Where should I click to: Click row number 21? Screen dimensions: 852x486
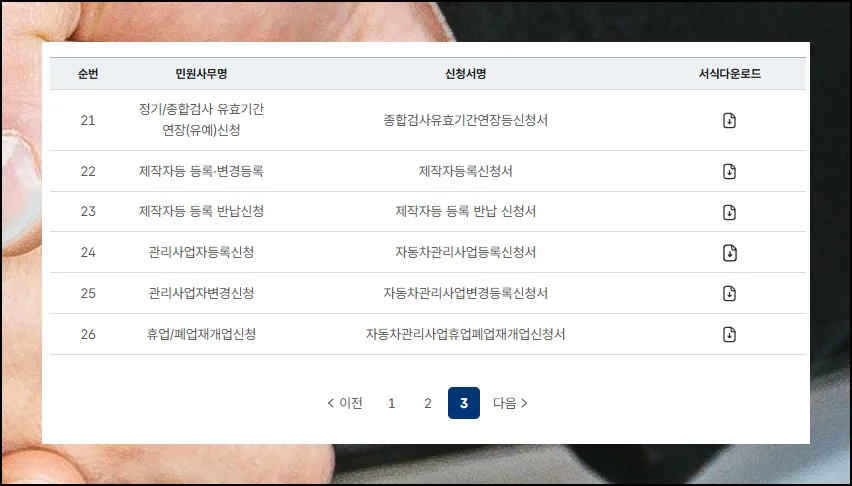point(88,120)
